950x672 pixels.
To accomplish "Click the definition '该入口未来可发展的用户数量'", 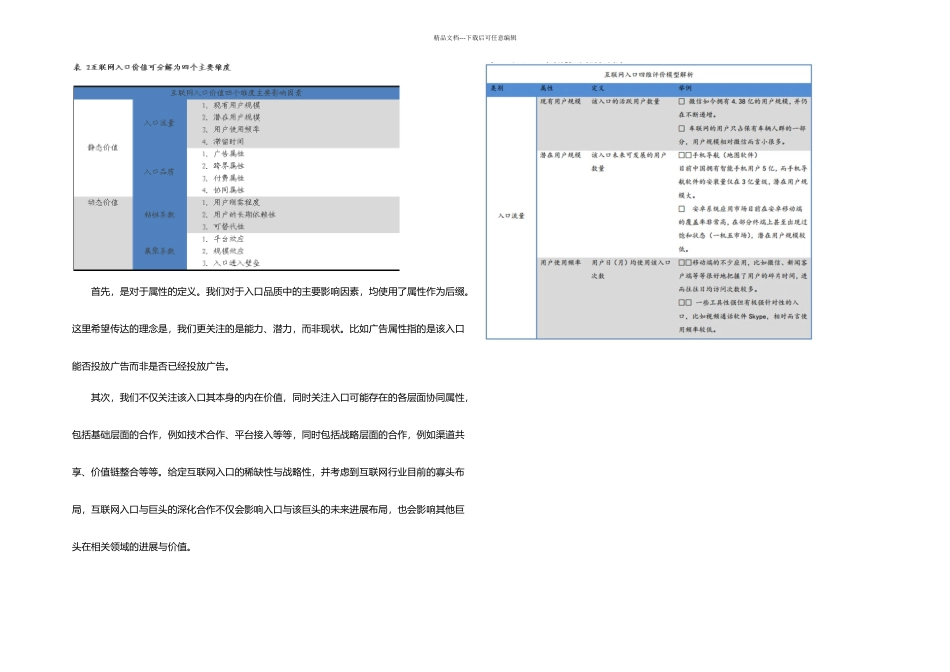I will [x=629, y=162].
